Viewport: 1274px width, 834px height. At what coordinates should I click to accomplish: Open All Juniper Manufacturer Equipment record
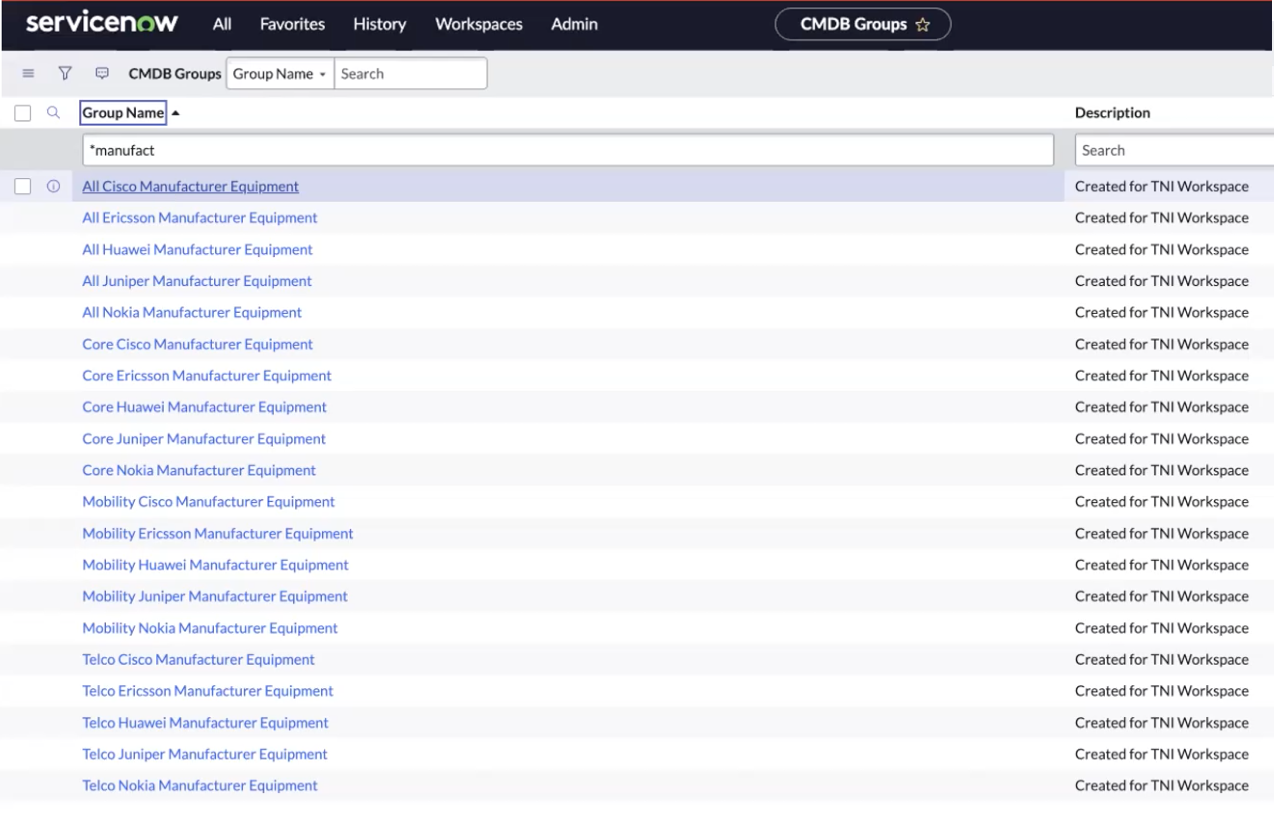[x=197, y=281]
